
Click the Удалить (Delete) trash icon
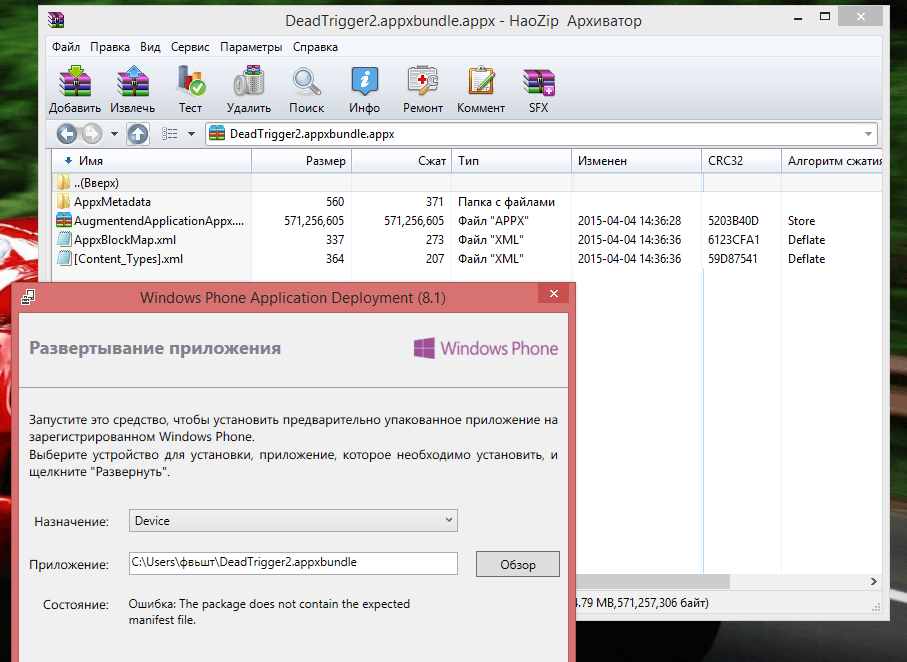pos(249,82)
